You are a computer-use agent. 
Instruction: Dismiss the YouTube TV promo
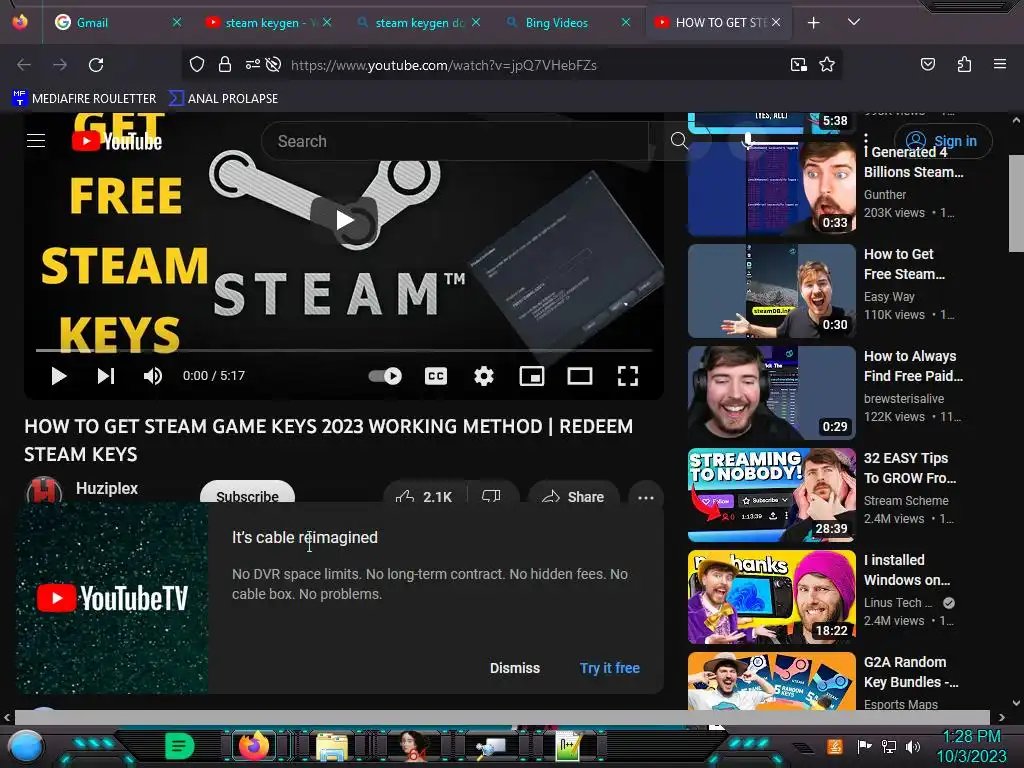coord(515,668)
